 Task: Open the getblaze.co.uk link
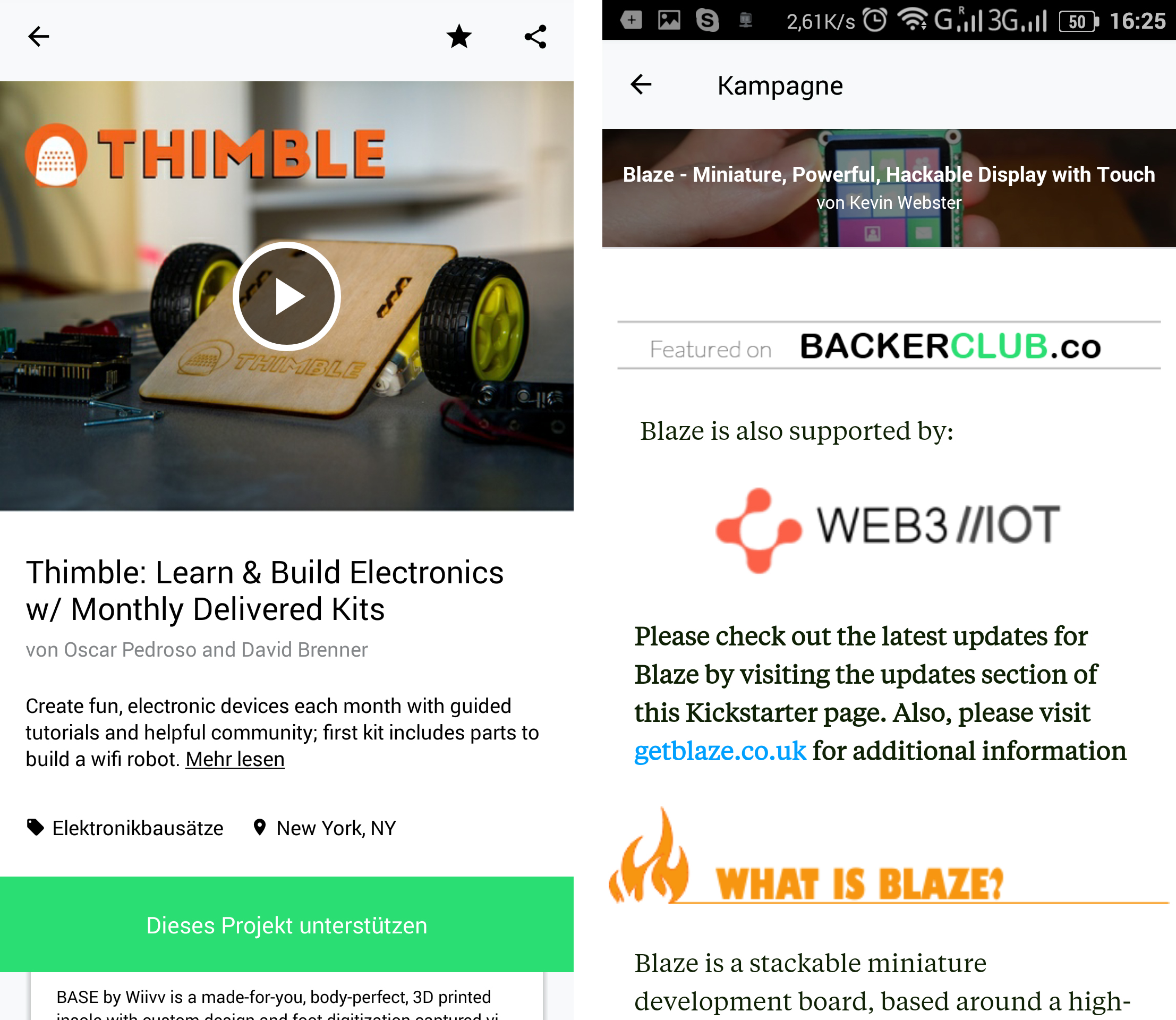720,751
